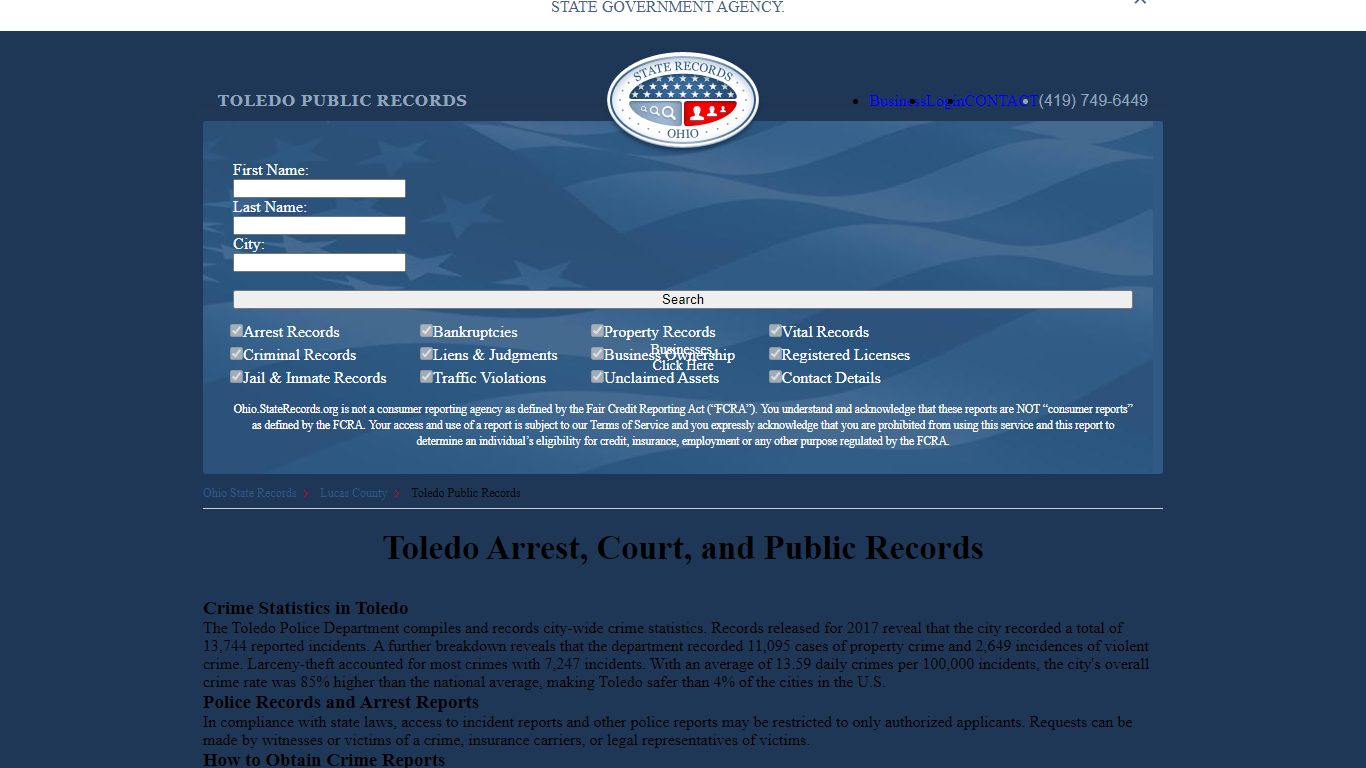Focus the First Name input field
Viewport: 1366px width, 768px height.
click(x=319, y=188)
